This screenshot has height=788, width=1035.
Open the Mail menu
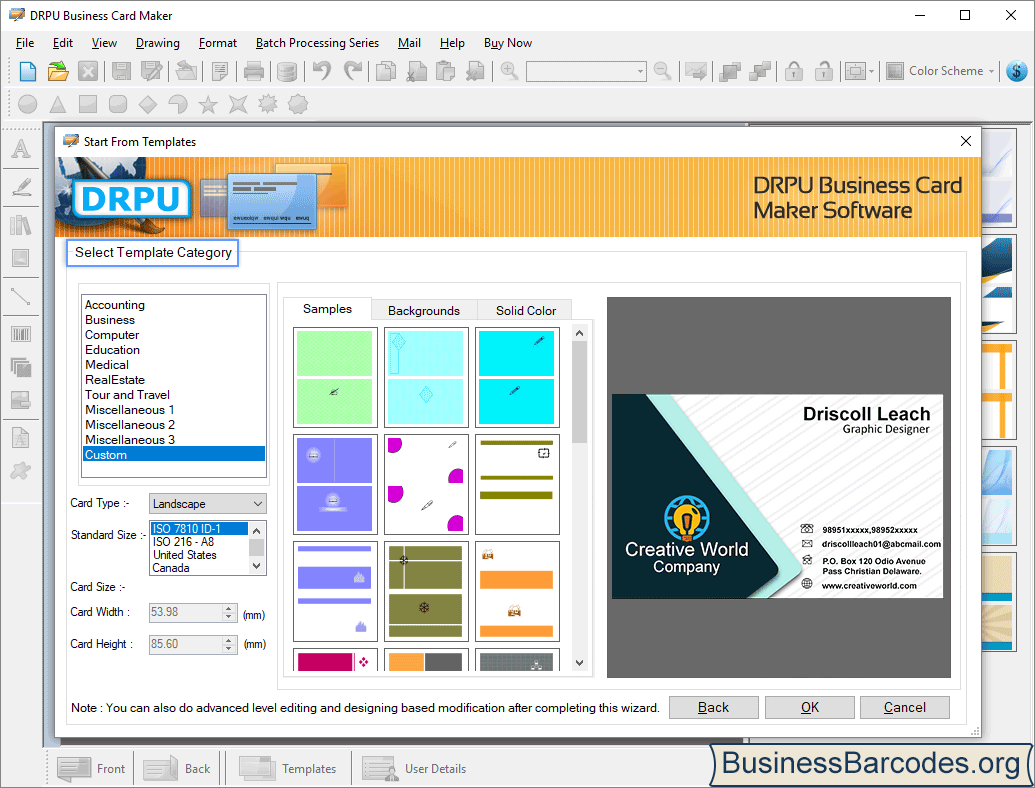(409, 43)
